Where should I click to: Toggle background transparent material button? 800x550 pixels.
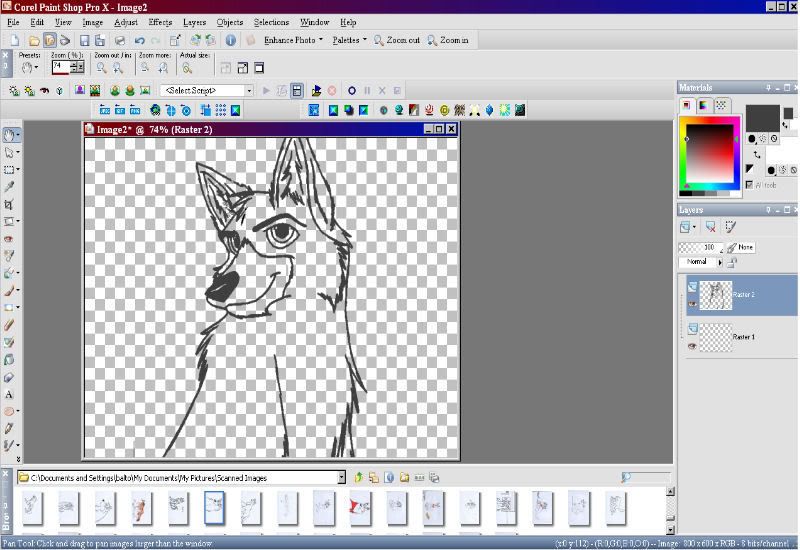(x=793, y=170)
